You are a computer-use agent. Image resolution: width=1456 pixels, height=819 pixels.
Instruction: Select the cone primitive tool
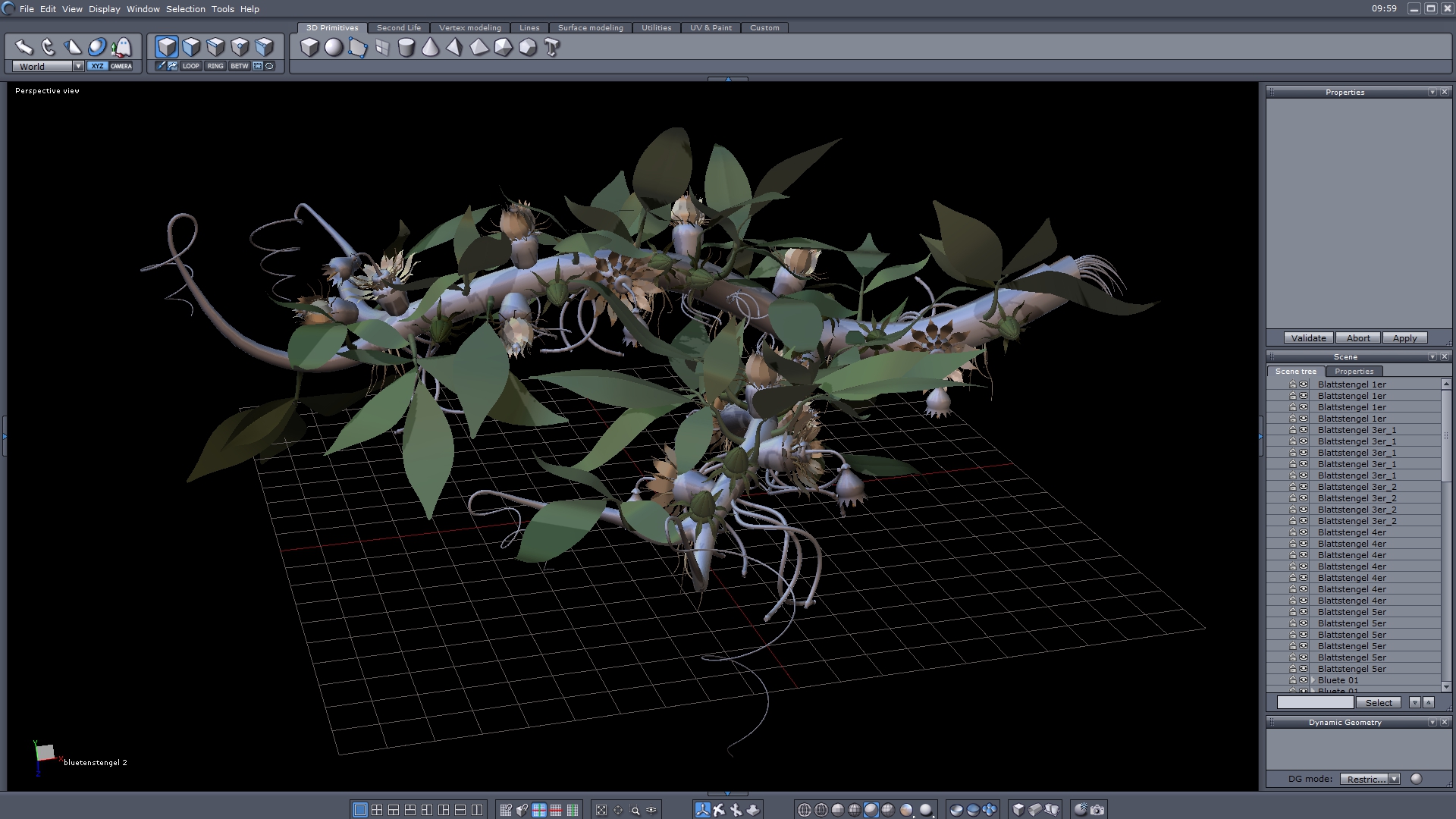click(430, 48)
